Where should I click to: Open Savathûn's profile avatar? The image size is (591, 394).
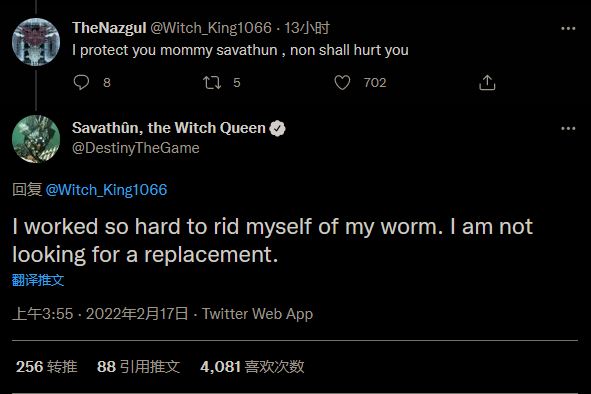point(36,139)
